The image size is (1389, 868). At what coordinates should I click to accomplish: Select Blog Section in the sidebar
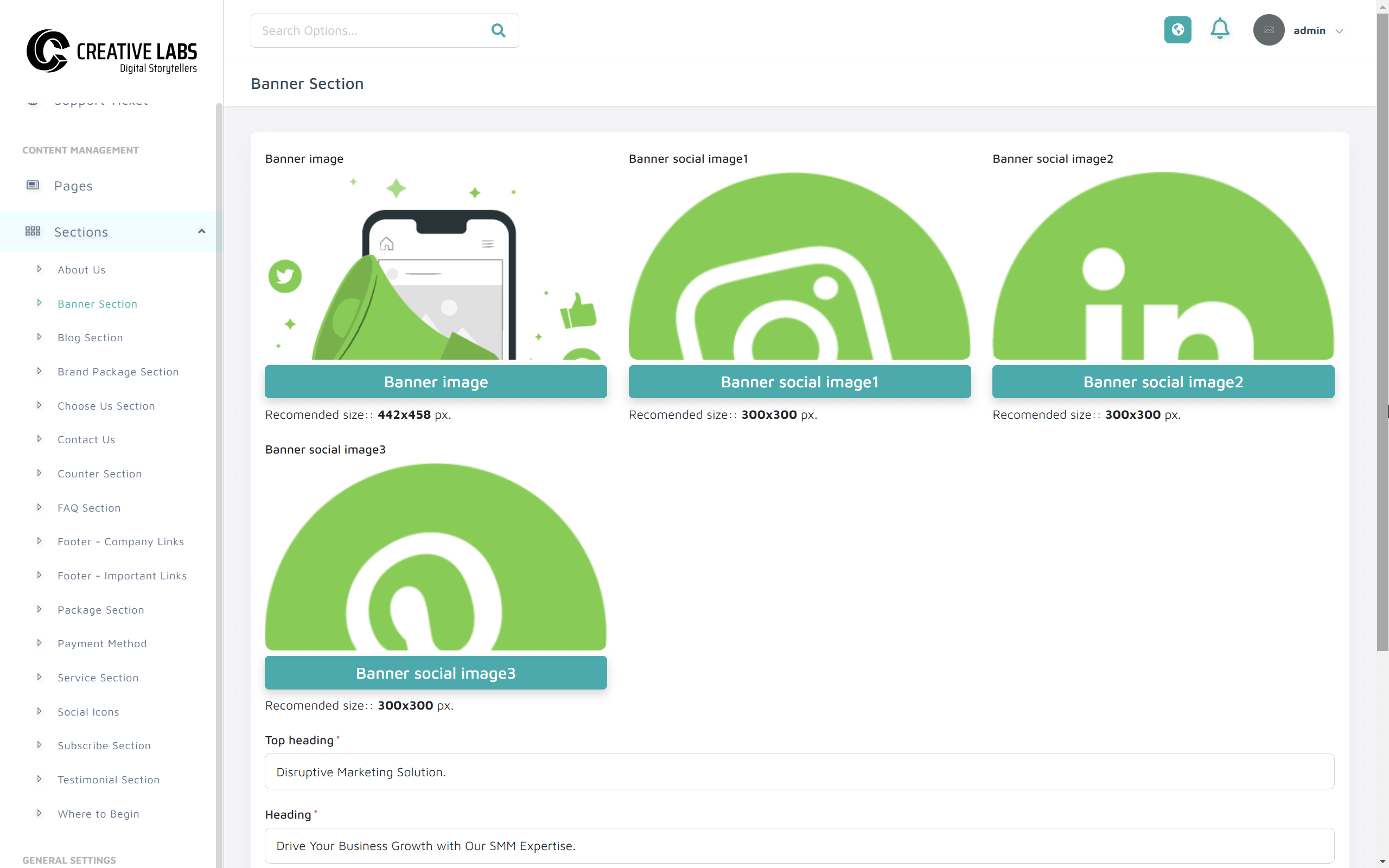[90, 337]
